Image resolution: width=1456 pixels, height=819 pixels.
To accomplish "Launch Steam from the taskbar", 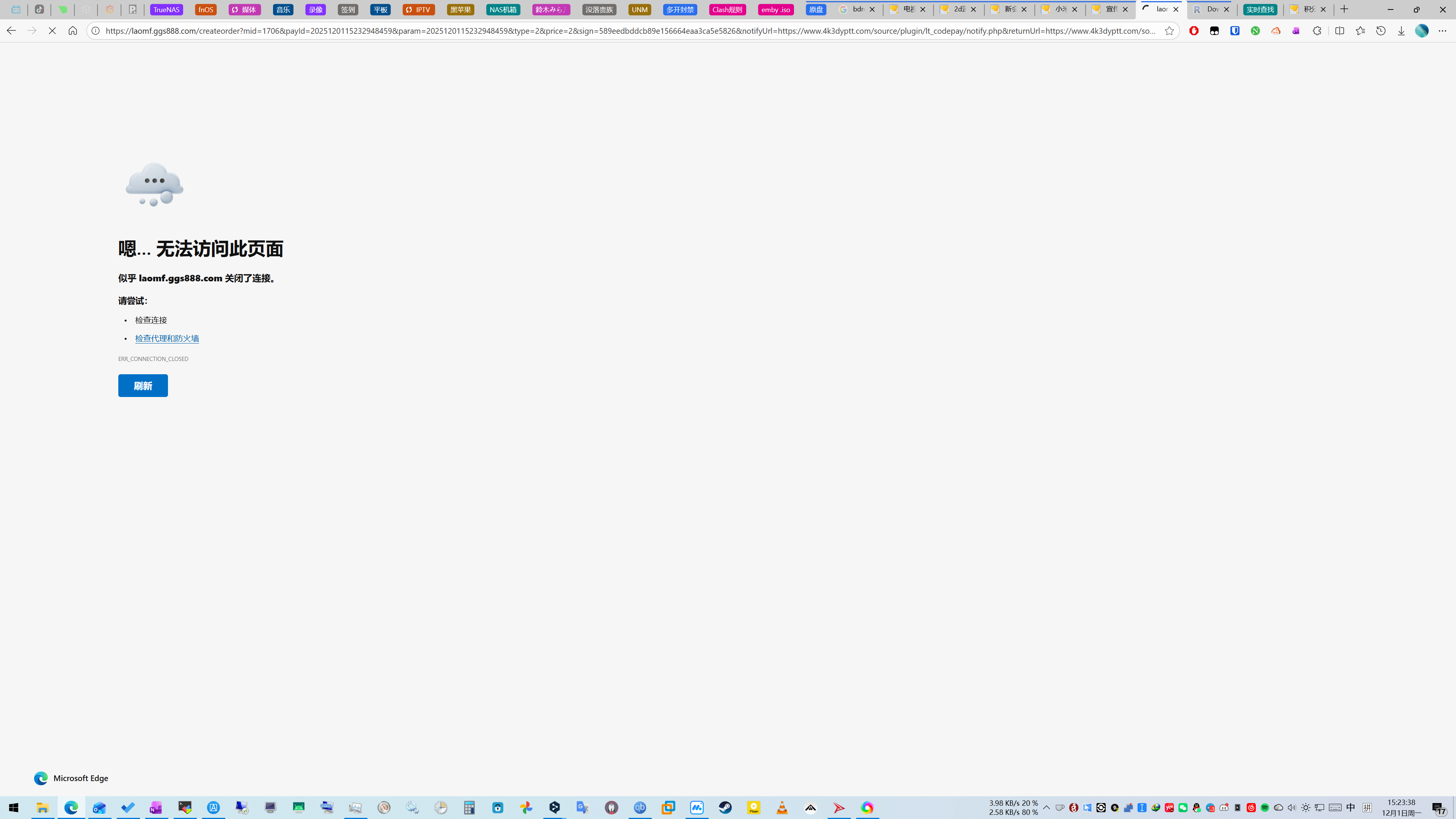I will tap(725, 808).
